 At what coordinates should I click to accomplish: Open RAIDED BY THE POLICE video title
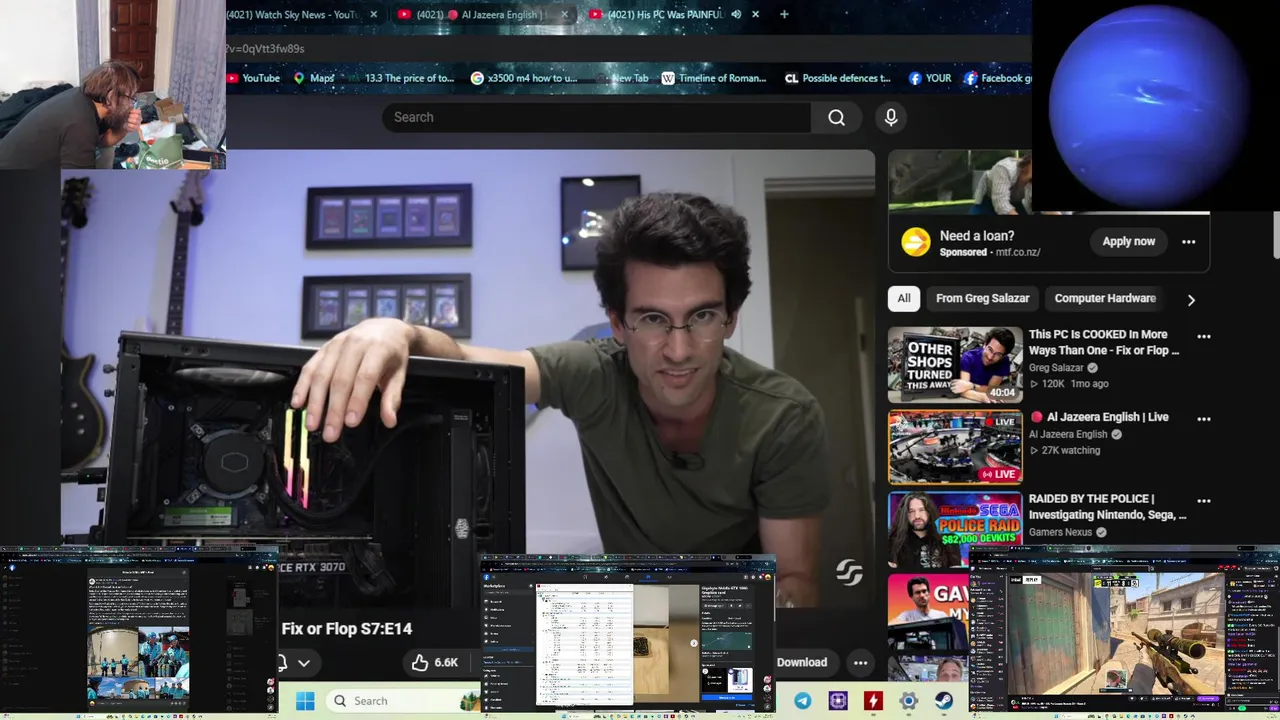[1108, 507]
